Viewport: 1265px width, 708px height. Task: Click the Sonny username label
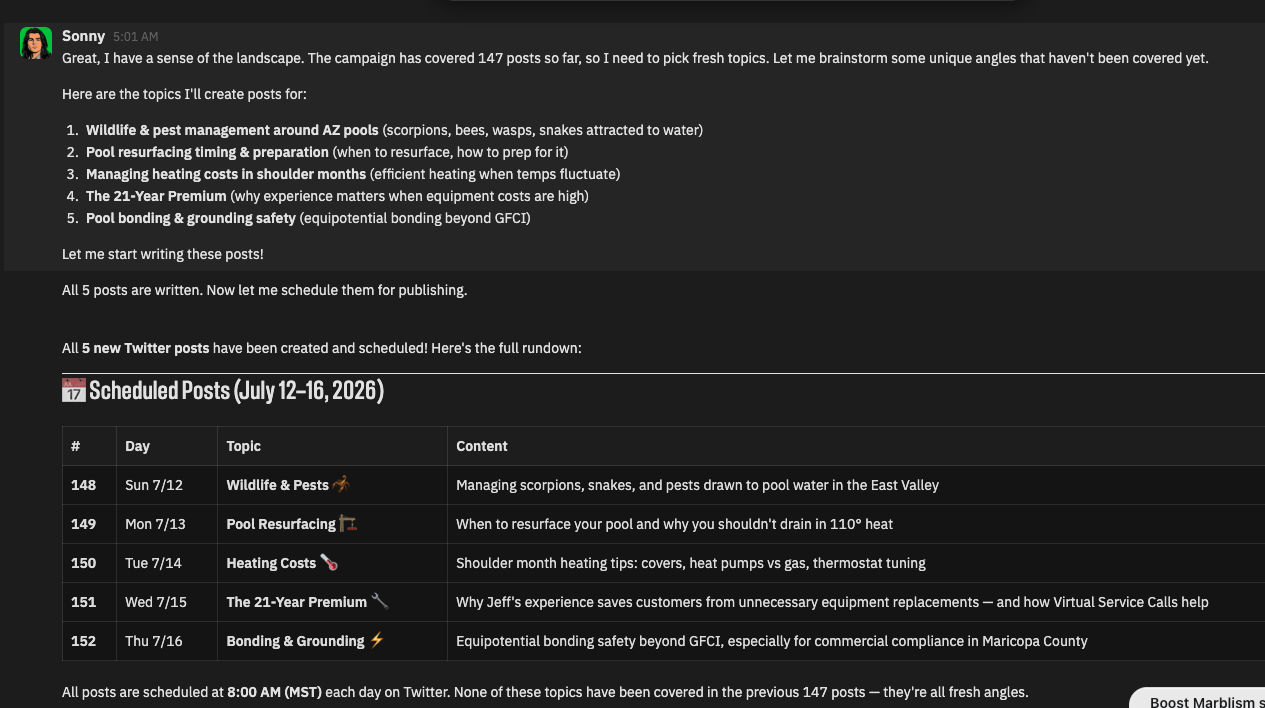(83, 36)
